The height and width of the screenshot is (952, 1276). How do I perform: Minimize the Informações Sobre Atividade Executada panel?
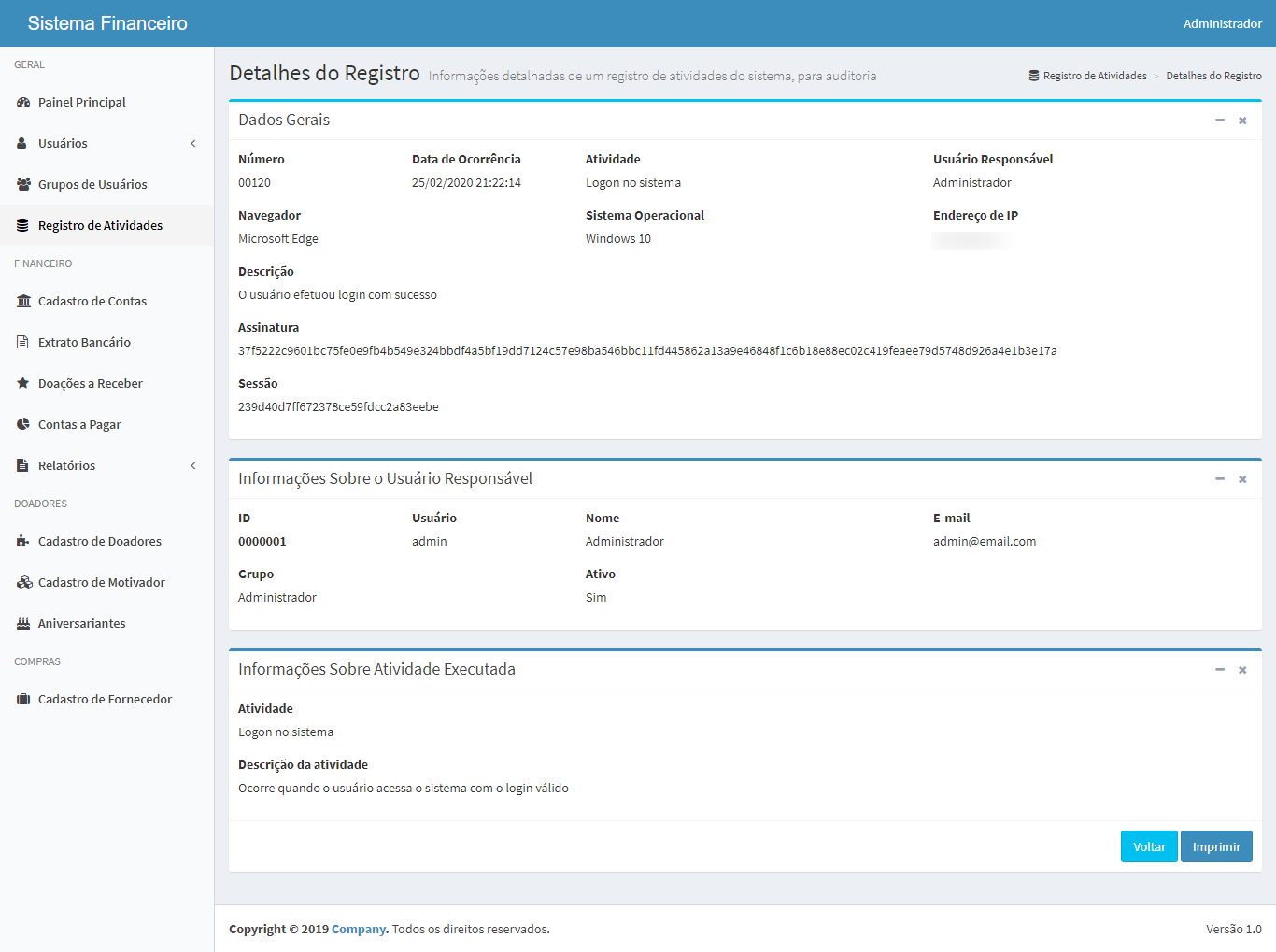(x=1219, y=670)
